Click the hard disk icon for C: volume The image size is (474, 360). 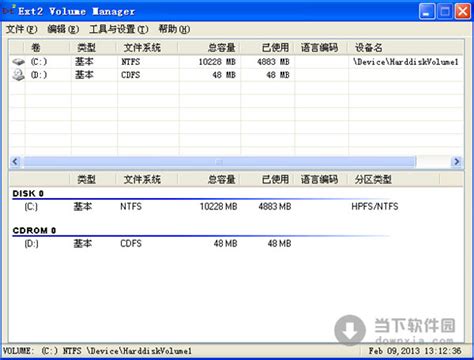click(x=18, y=62)
